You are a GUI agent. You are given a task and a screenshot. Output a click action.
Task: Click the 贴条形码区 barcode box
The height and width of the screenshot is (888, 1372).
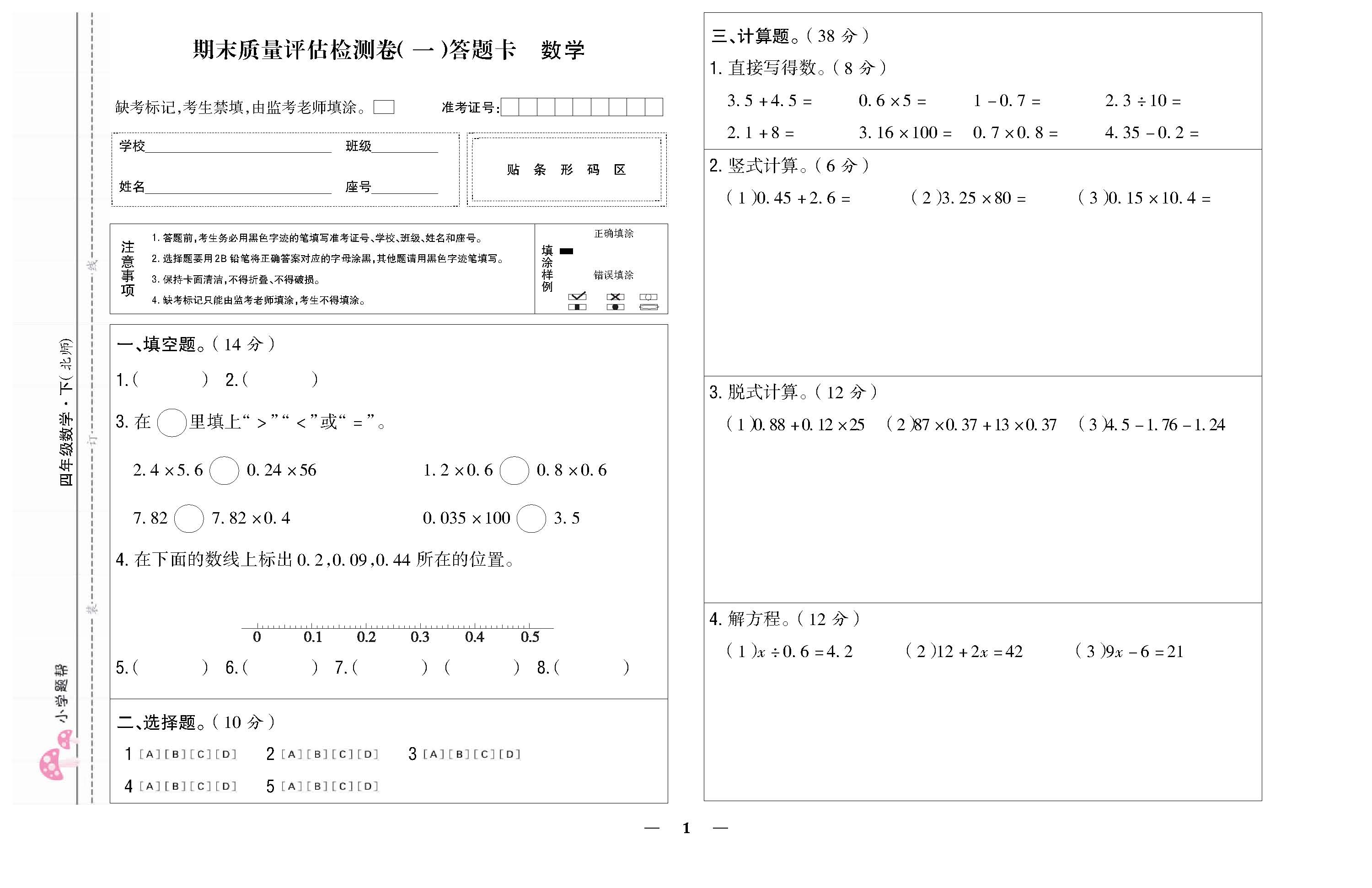tap(566, 170)
